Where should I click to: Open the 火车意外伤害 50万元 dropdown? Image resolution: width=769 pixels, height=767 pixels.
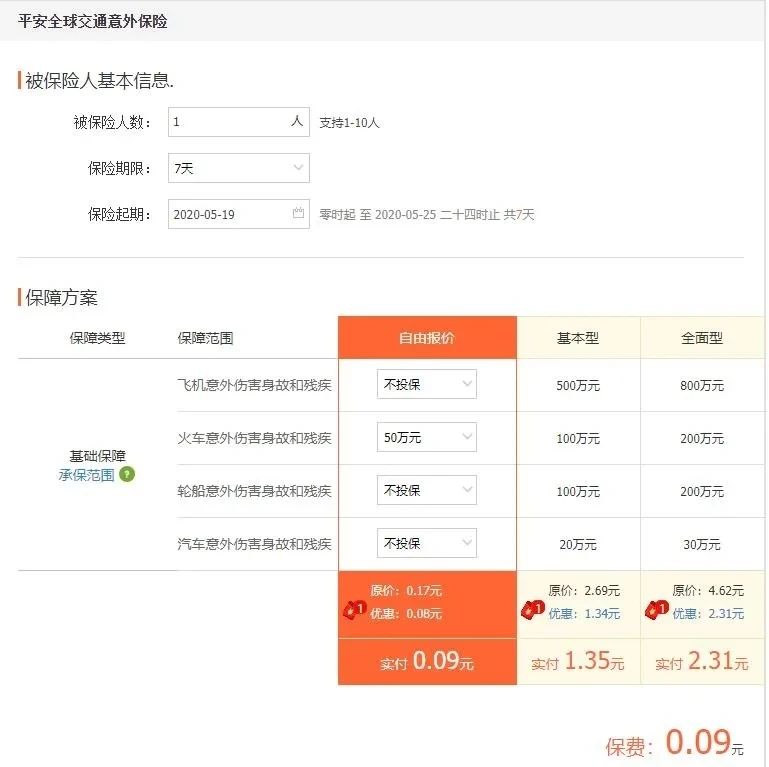(427, 437)
